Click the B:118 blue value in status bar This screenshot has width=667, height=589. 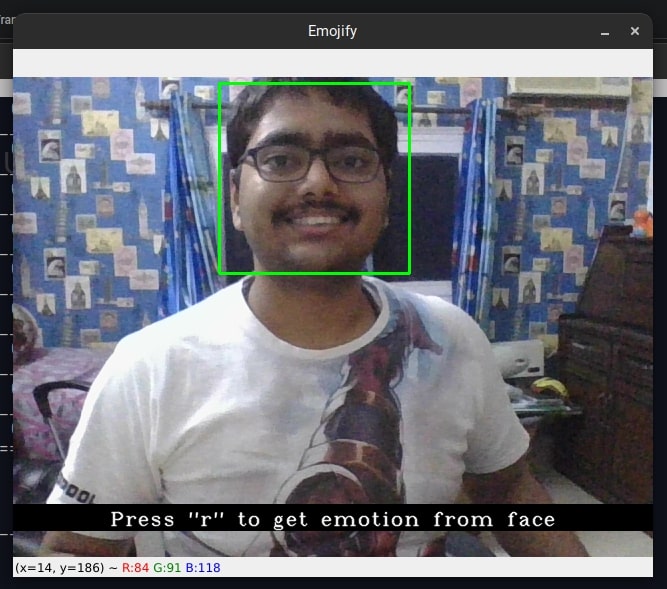click(x=203, y=568)
